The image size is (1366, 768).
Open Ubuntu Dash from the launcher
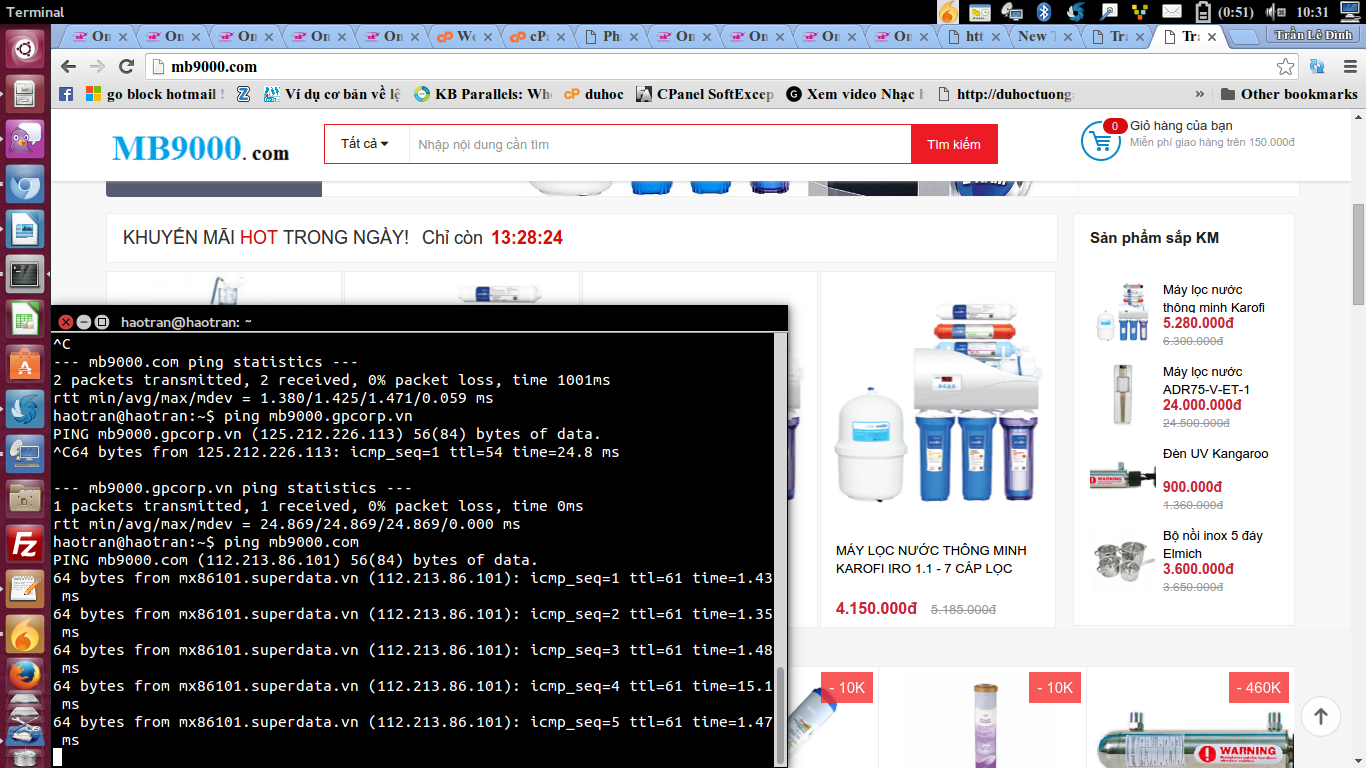pos(25,49)
